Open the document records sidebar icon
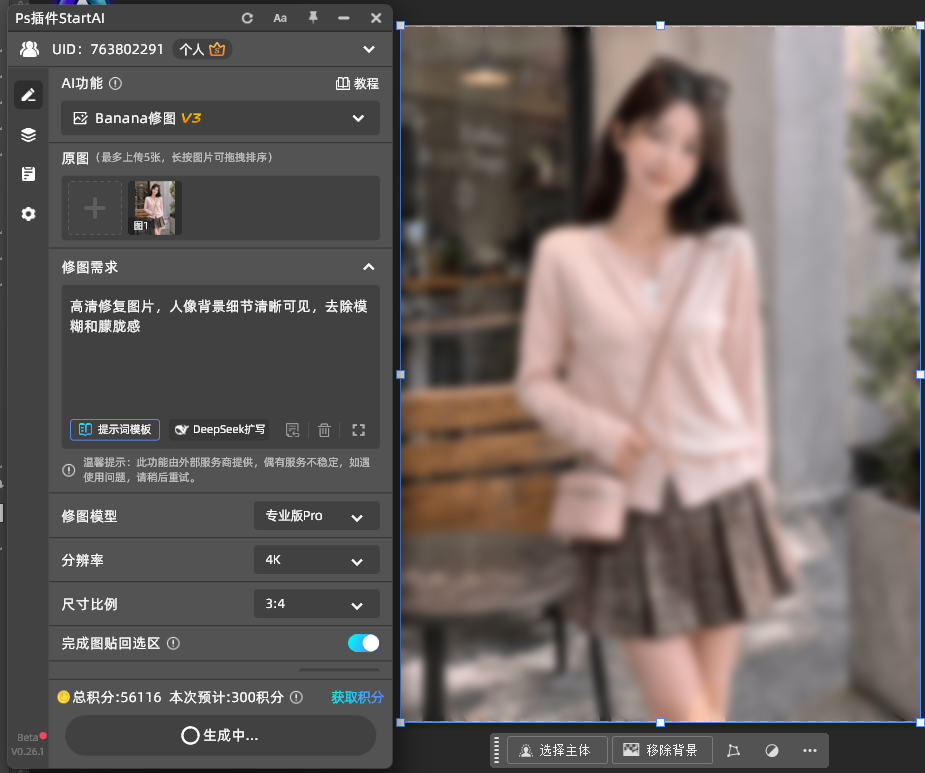The height and width of the screenshot is (773, 925). 28,174
